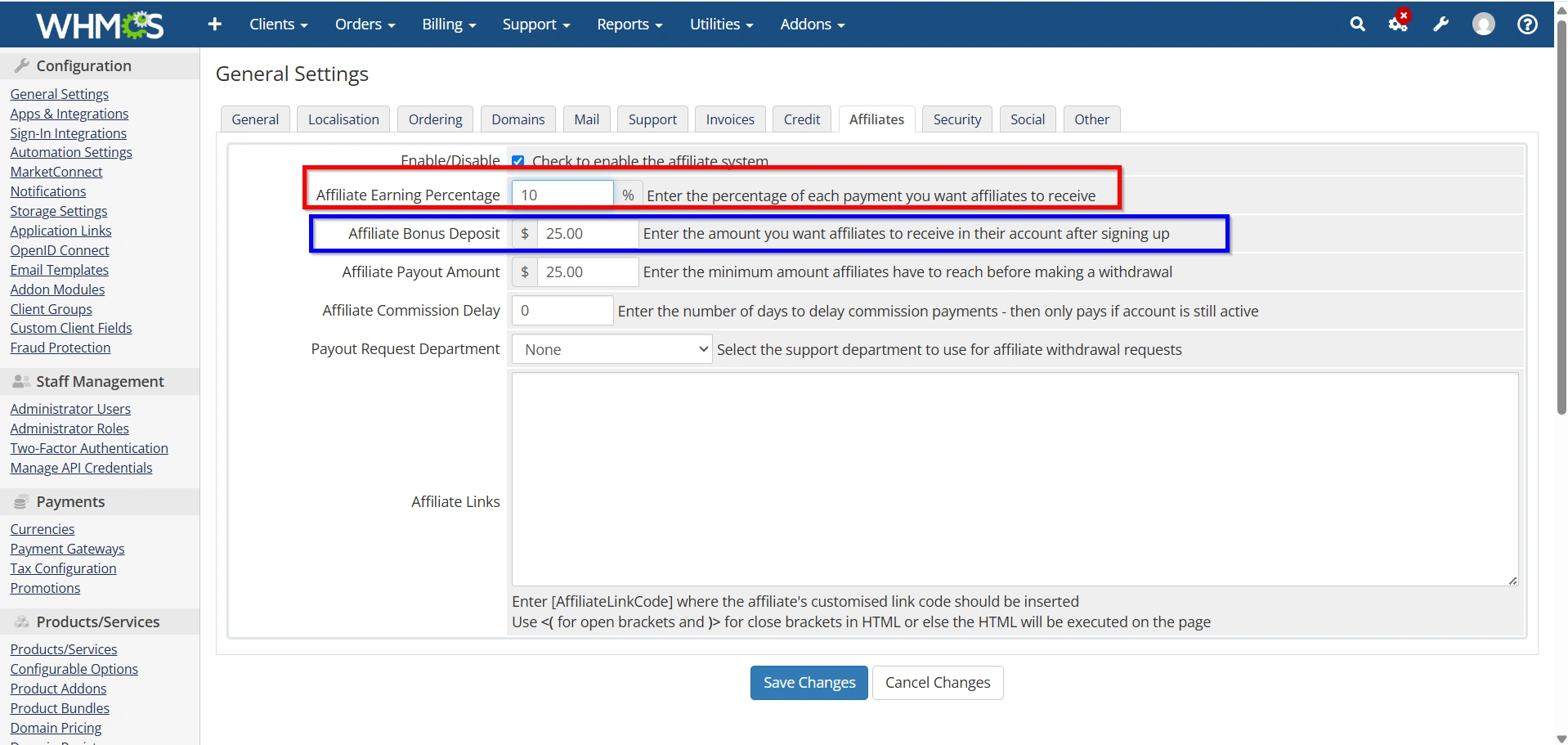Open OpenID Connect link
Viewport: 1568px width, 745px height.
tap(60, 250)
